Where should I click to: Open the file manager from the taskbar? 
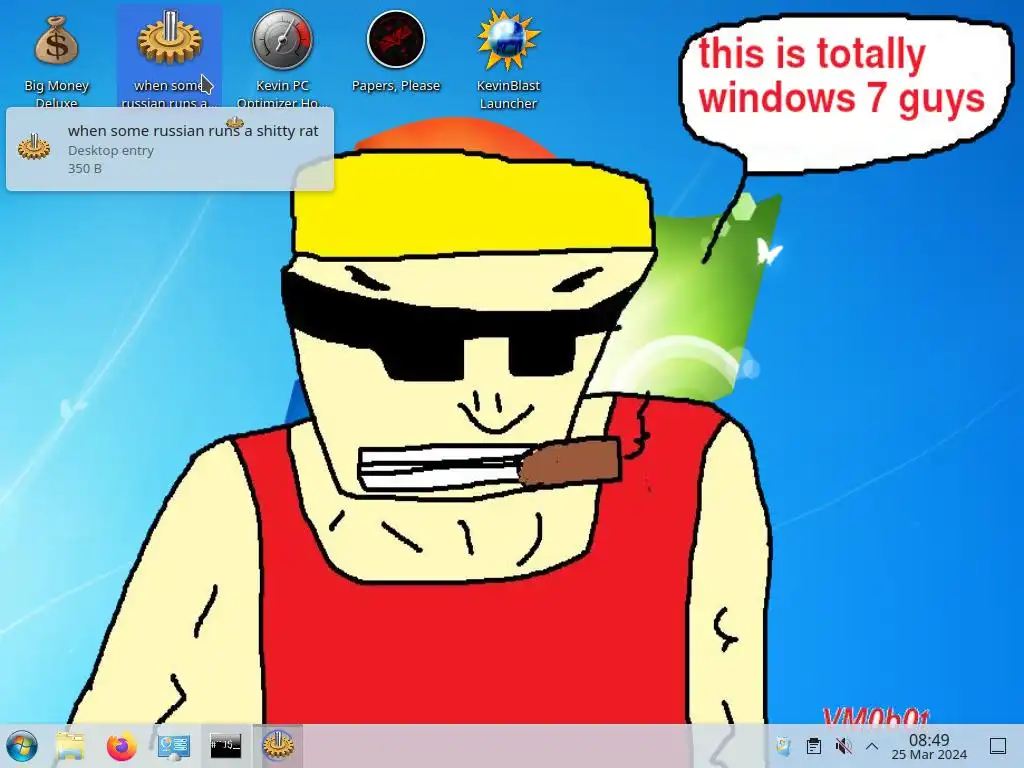[70, 746]
